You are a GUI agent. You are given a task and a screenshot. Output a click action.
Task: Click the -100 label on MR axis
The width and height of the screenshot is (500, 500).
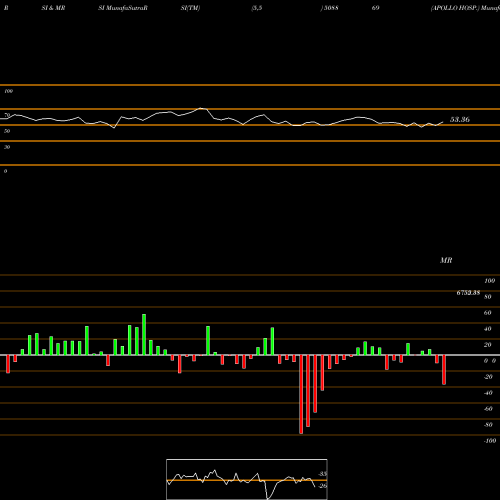490,441
